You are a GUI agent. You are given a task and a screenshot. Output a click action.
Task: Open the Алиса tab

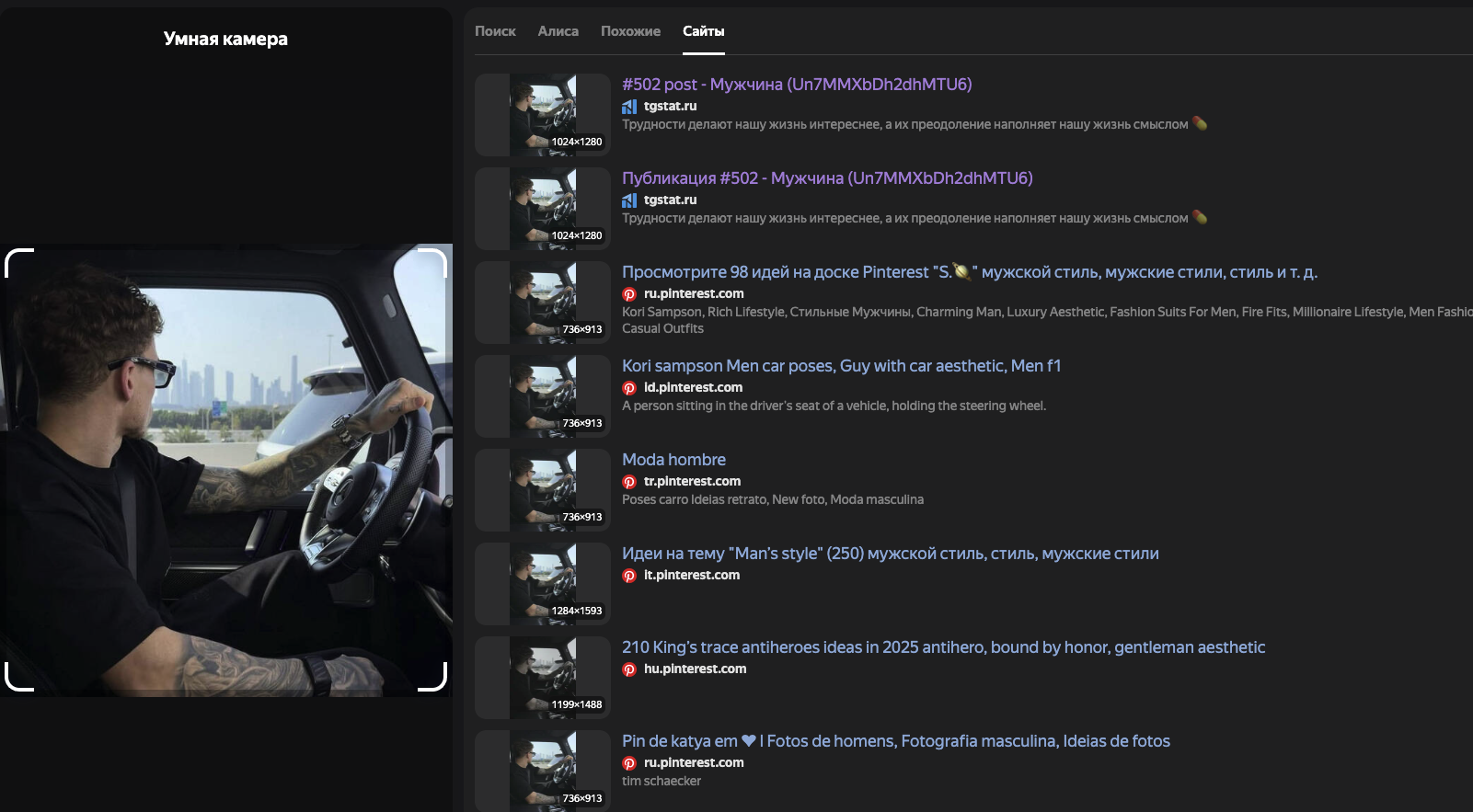point(558,31)
